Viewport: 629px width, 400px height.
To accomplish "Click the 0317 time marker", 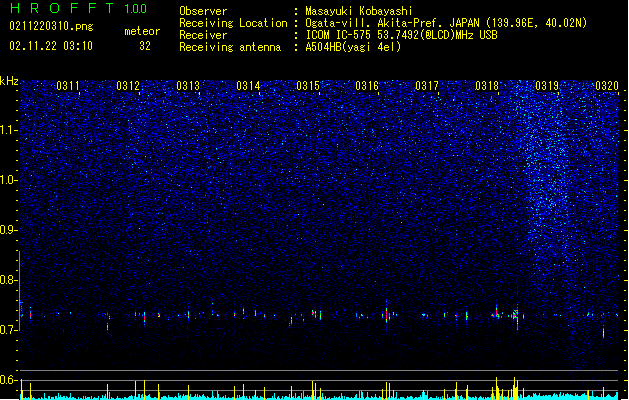I will 427,85.
